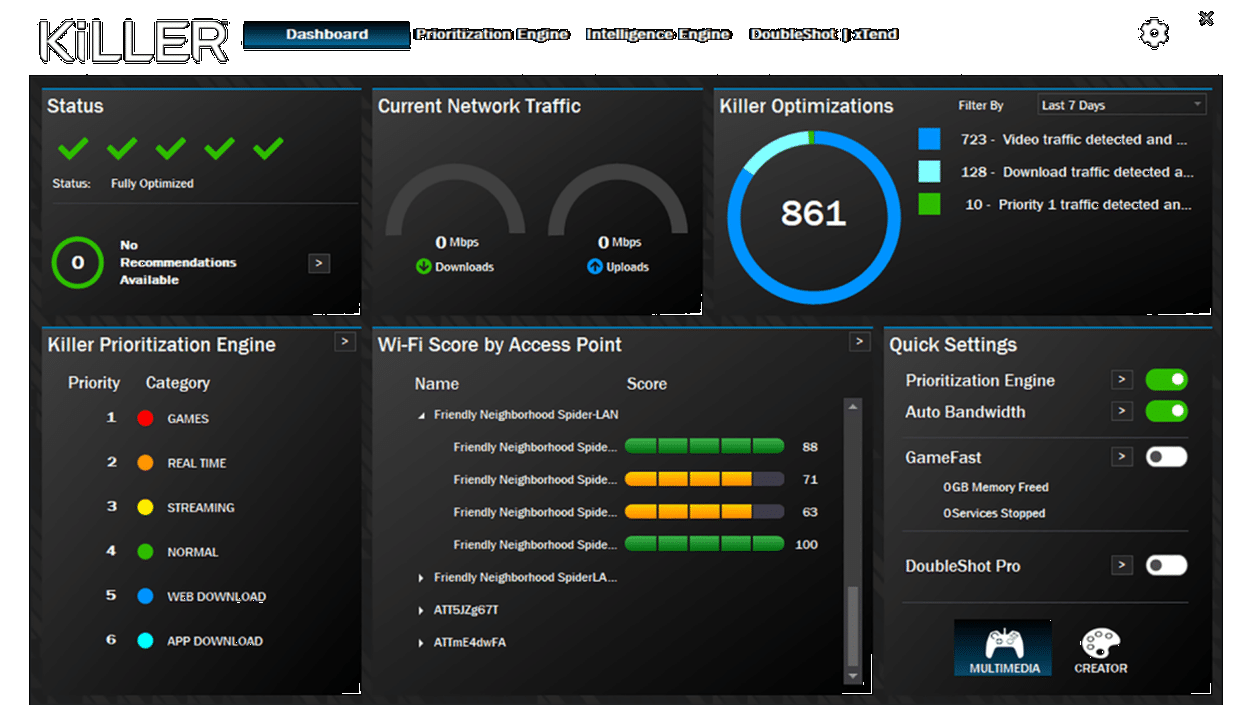Screen dimensions: 1252x705
Task: Expand the ATT5JZg67T access point
Action: [x=421, y=610]
